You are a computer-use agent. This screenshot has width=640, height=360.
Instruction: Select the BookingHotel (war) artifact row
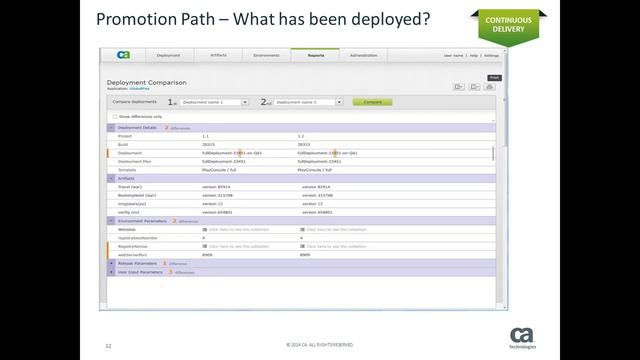point(301,196)
